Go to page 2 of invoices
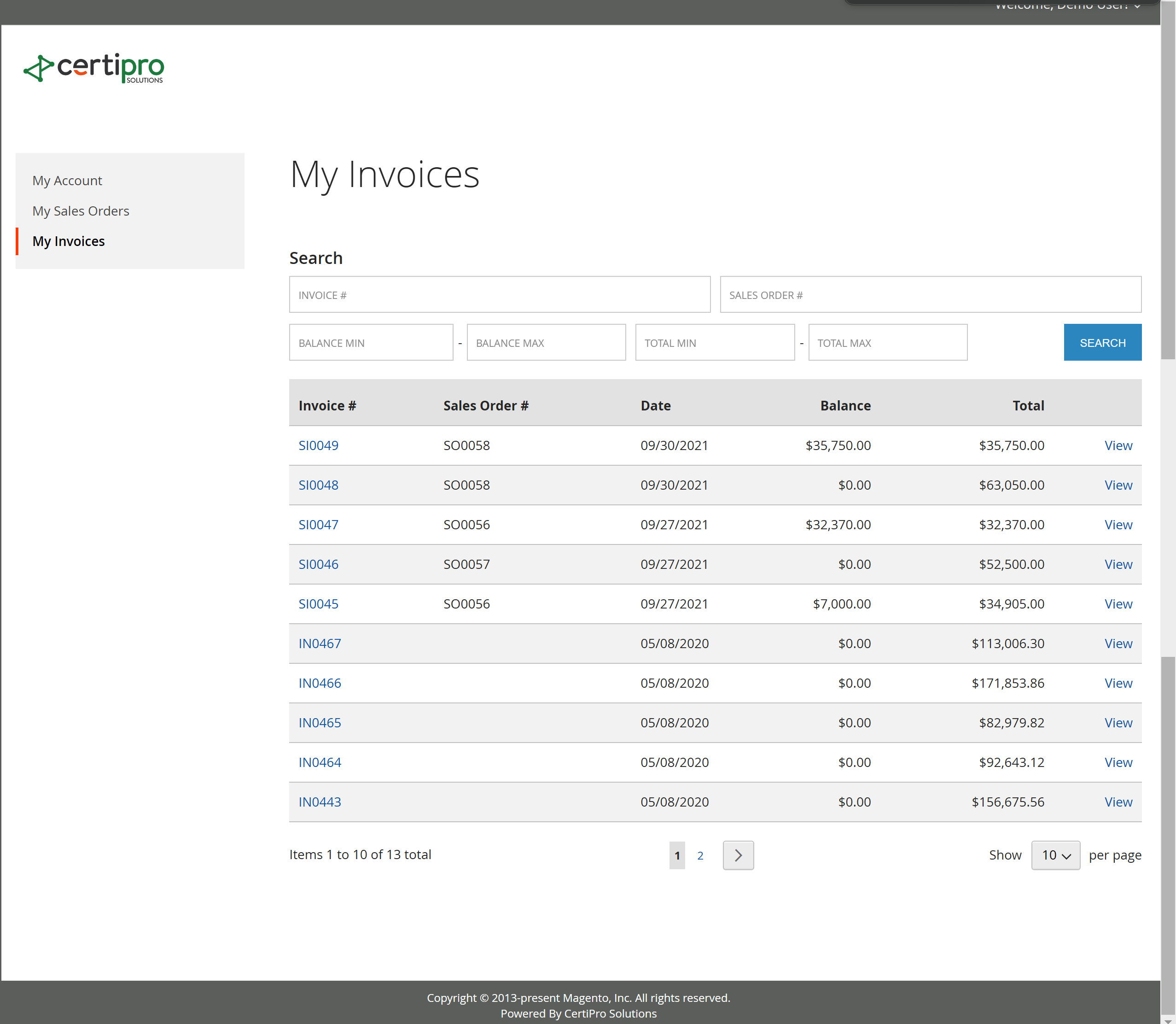 coord(699,855)
